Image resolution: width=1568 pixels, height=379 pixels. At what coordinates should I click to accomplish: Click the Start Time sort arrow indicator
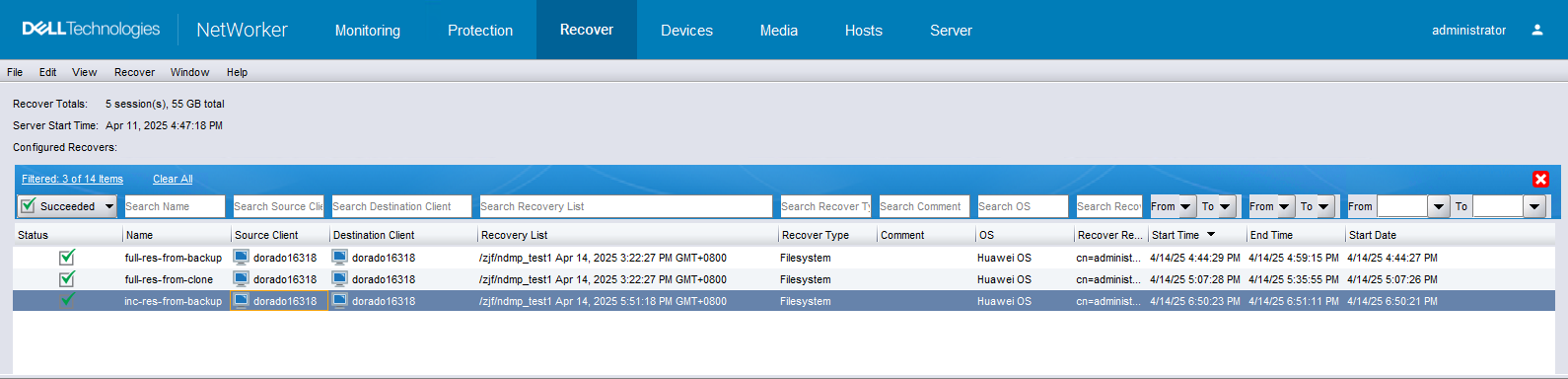point(1211,235)
